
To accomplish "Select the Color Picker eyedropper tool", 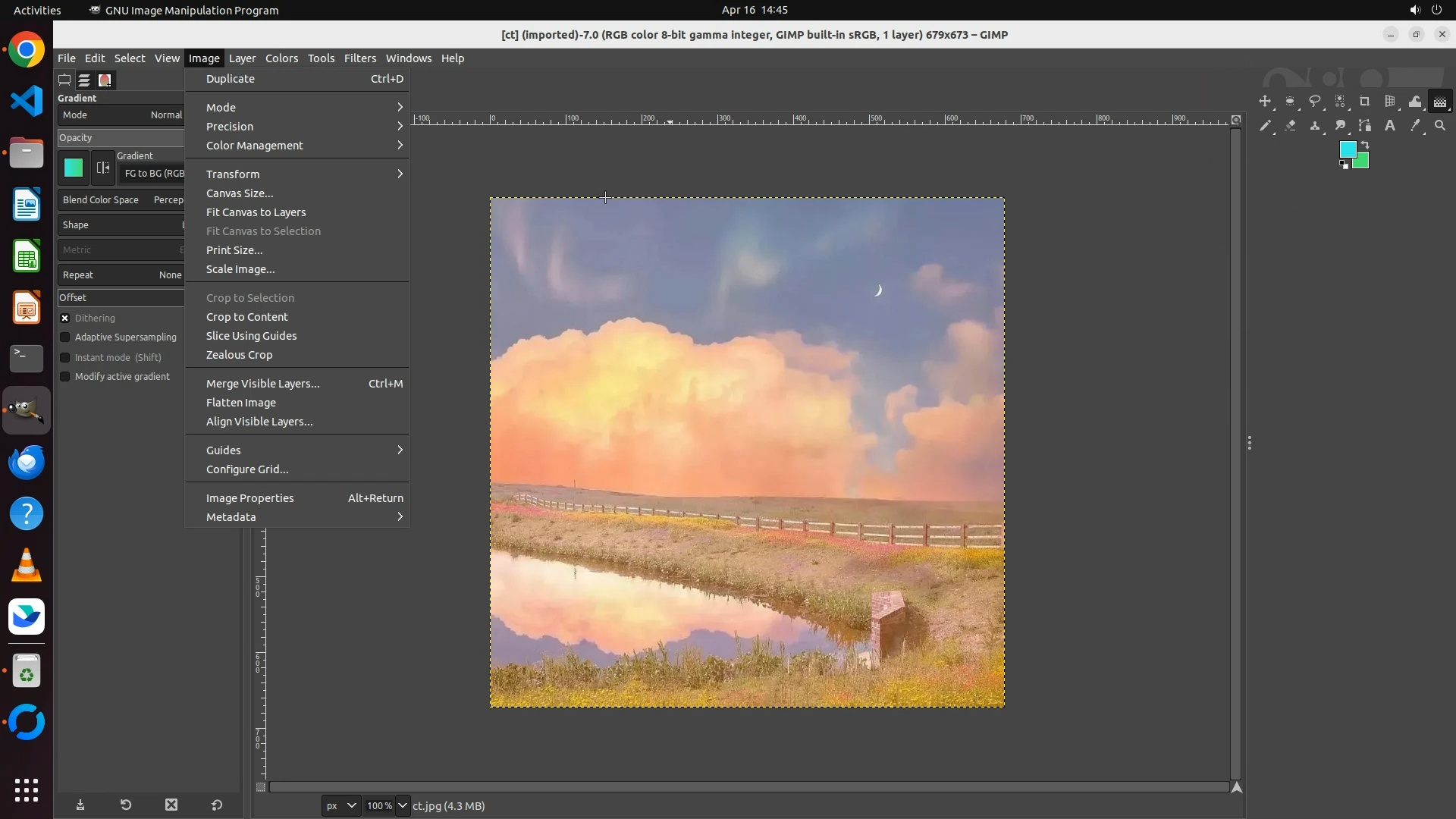I will pos(1415,126).
